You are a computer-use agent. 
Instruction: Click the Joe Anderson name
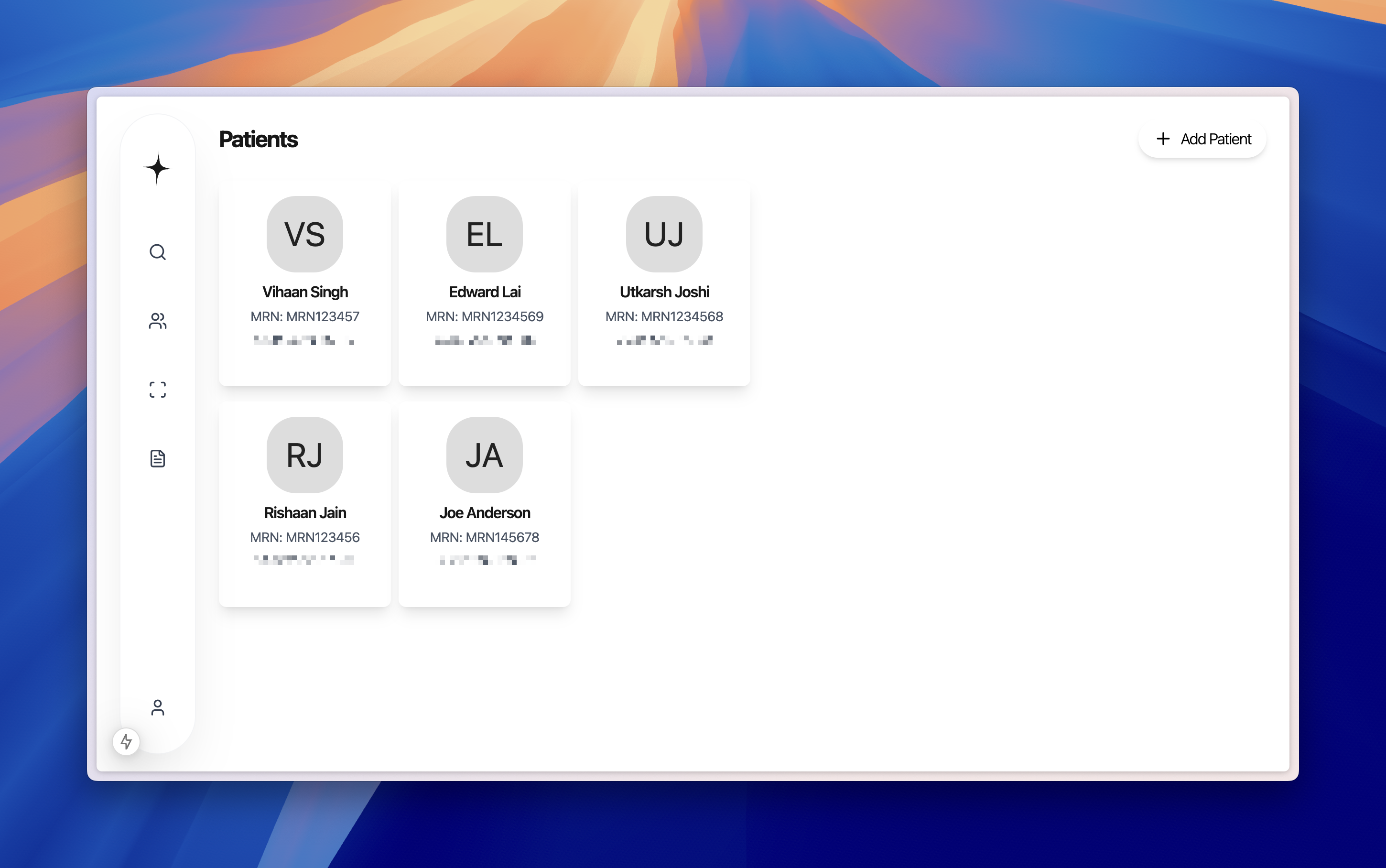click(x=484, y=513)
